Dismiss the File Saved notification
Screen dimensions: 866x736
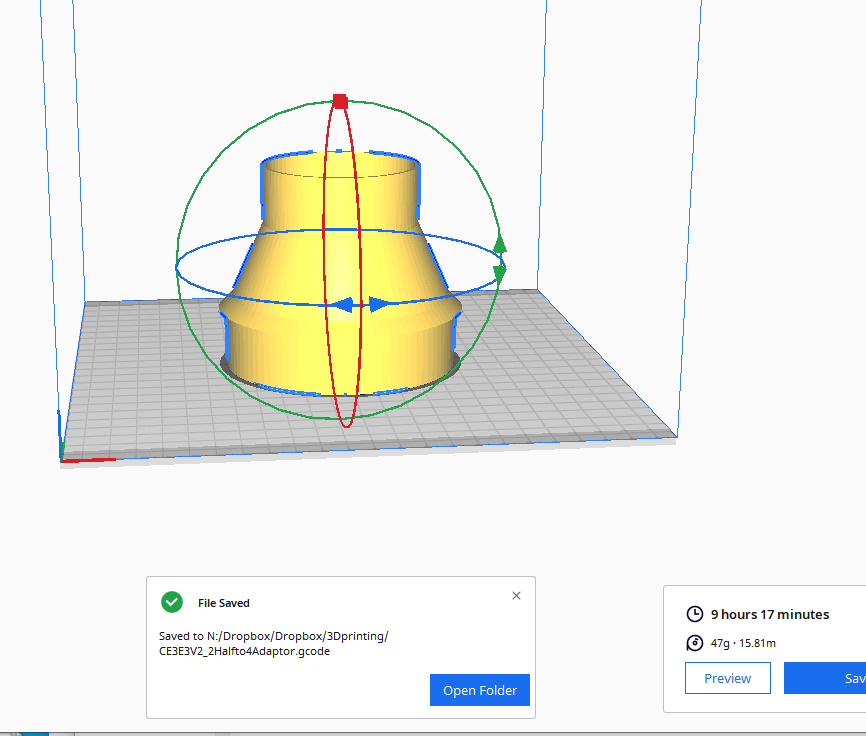click(516, 595)
